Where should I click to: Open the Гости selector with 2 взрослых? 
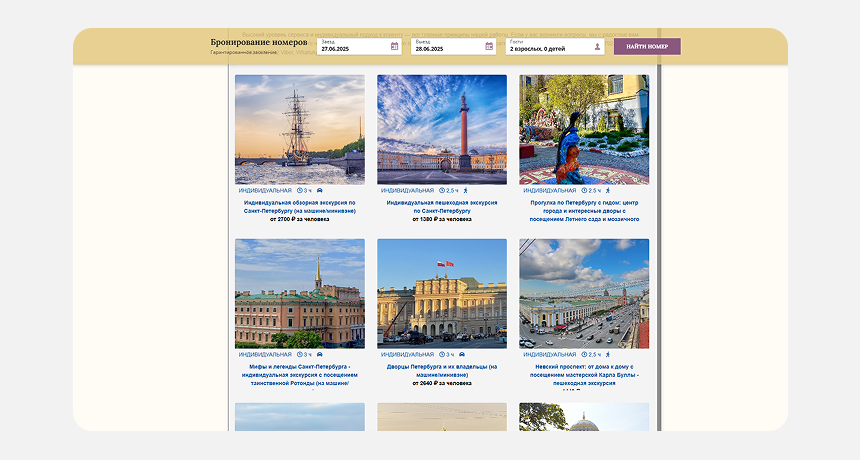555,47
